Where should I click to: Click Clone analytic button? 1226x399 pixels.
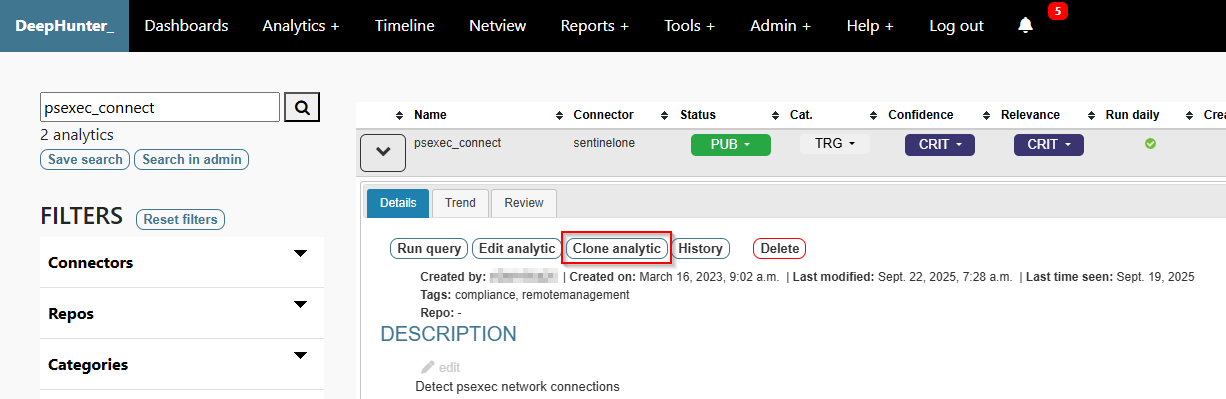(617, 248)
